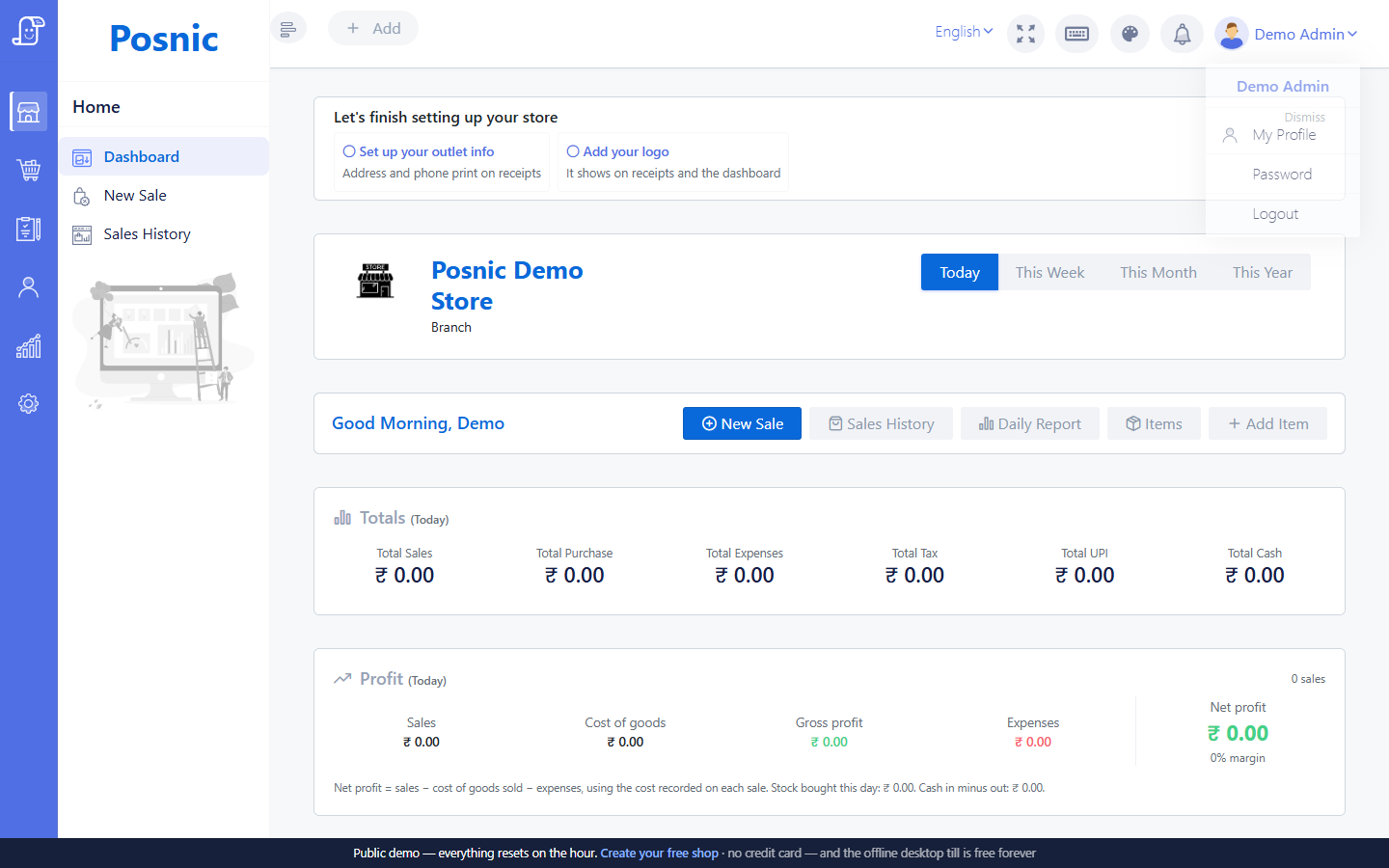1389x868 pixels.
Task: Open New Sale in Home menu
Action: click(164, 195)
